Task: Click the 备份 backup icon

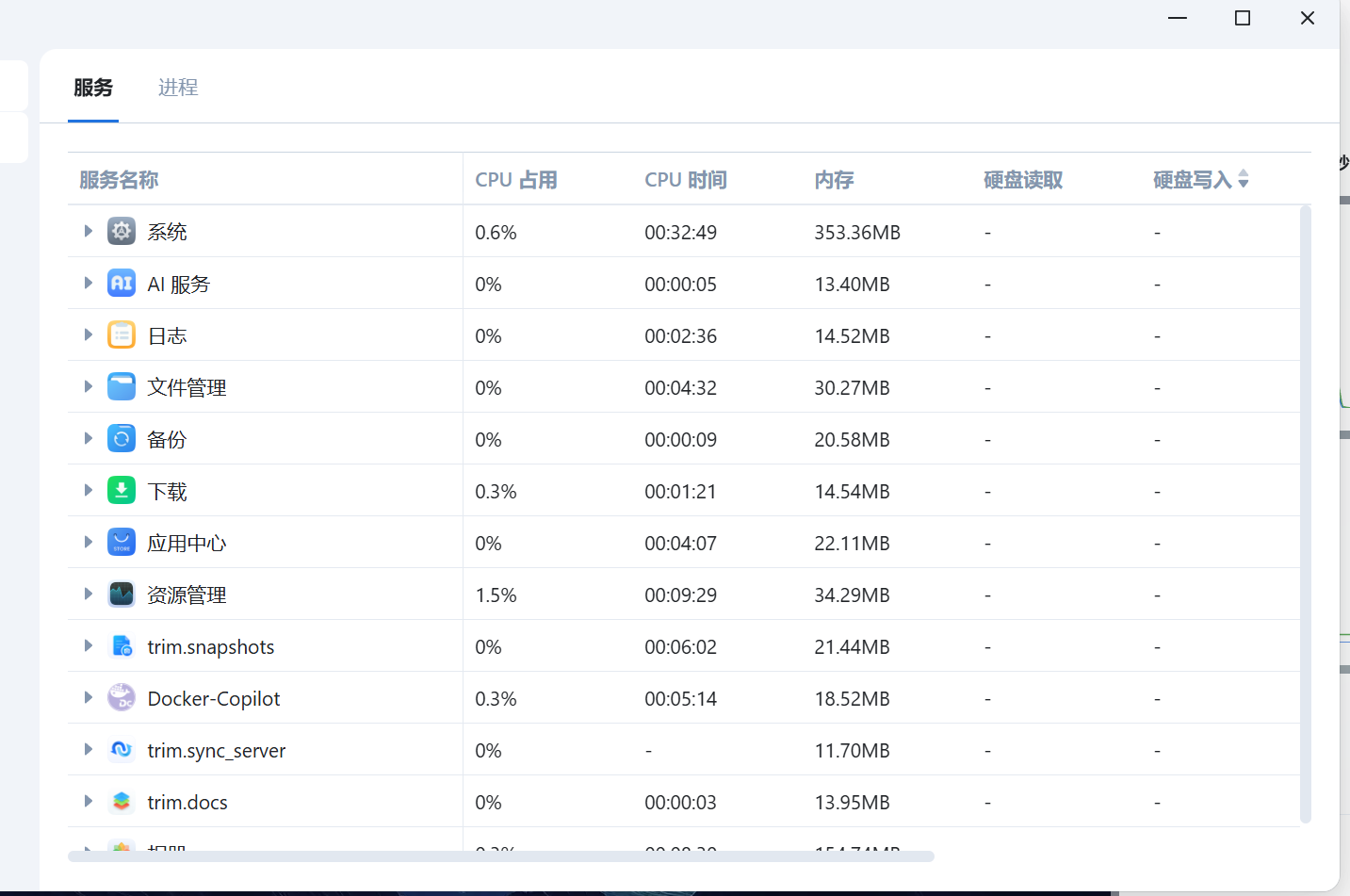Action: pos(122,438)
